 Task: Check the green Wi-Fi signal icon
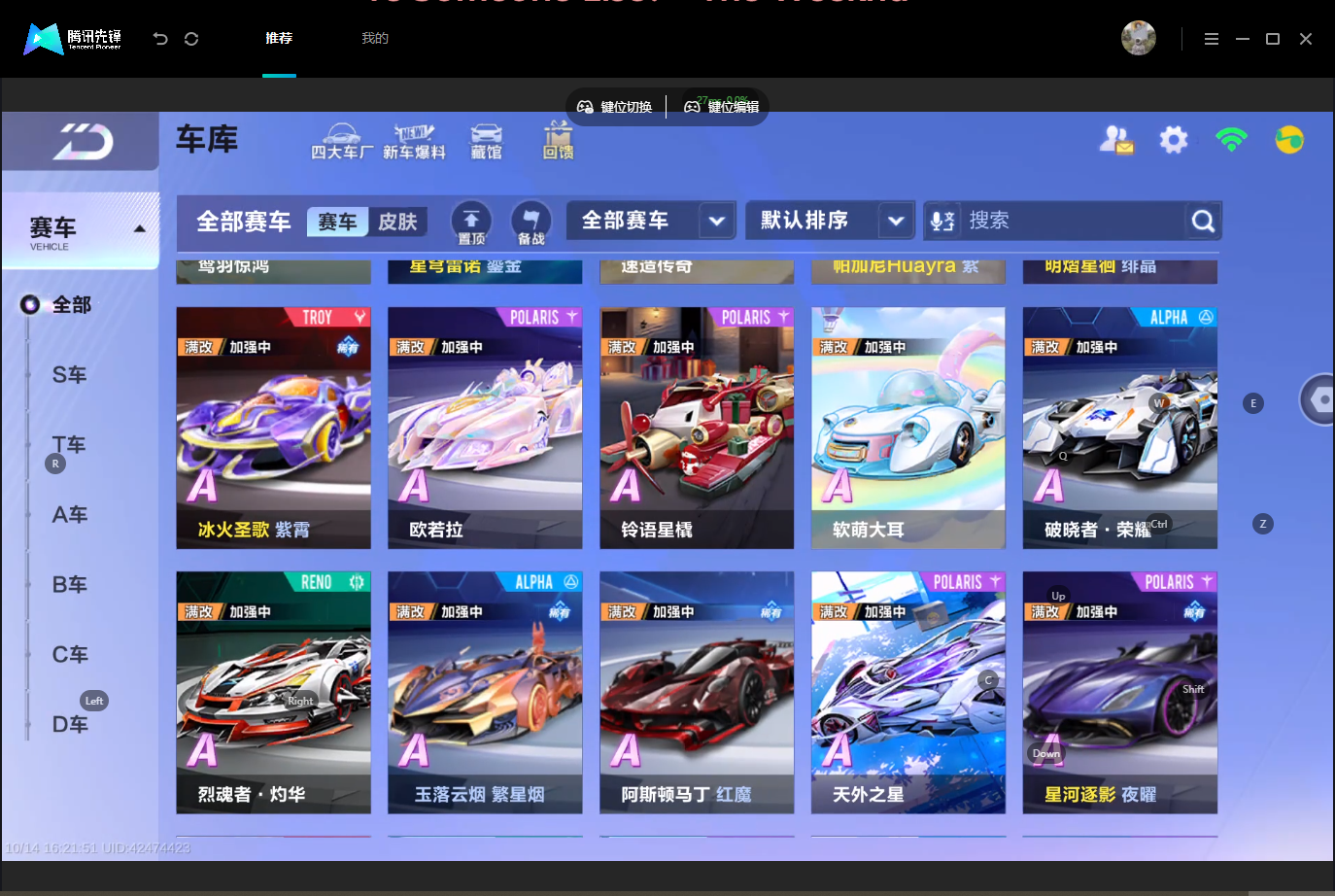1231,139
